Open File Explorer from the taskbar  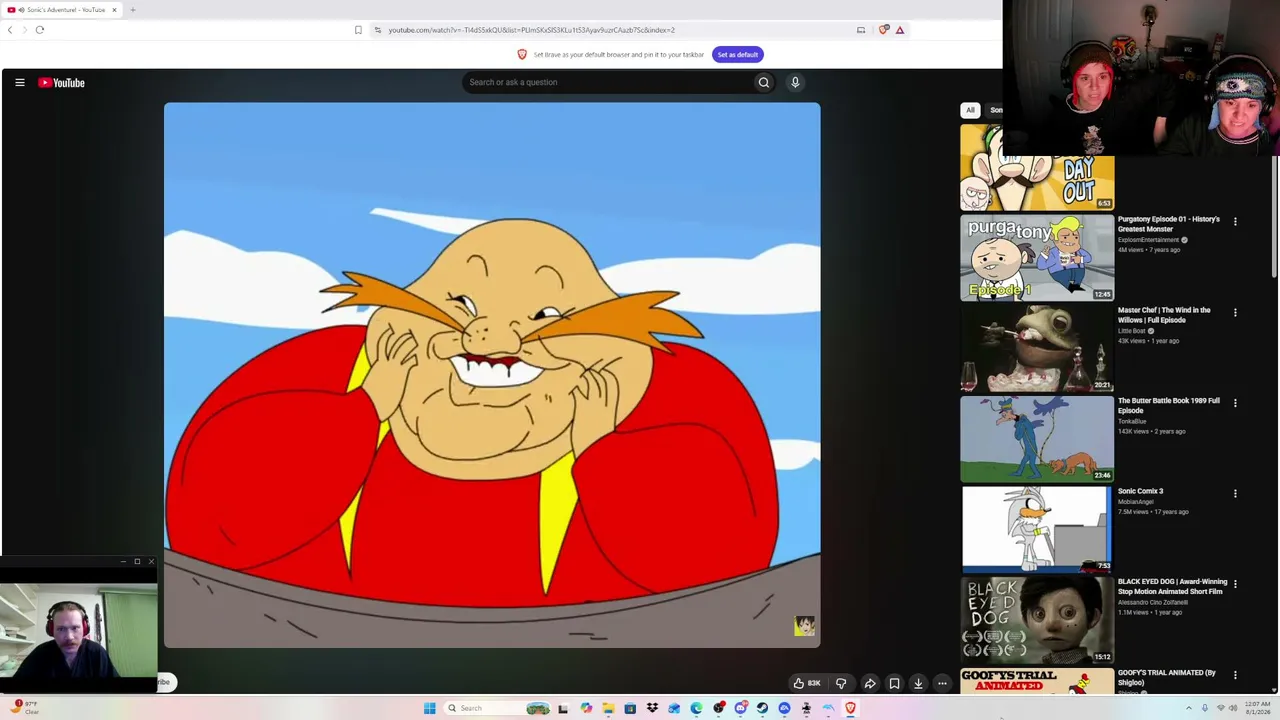(x=608, y=708)
